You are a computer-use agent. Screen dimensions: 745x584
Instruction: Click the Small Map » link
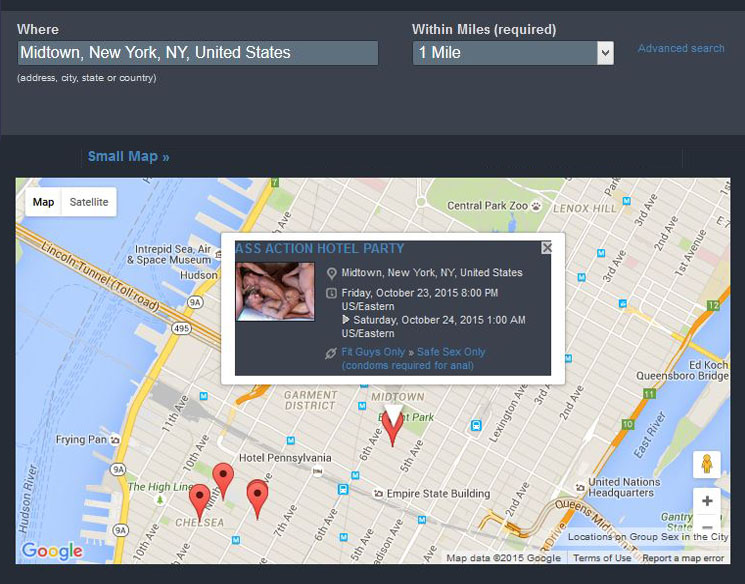click(128, 156)
